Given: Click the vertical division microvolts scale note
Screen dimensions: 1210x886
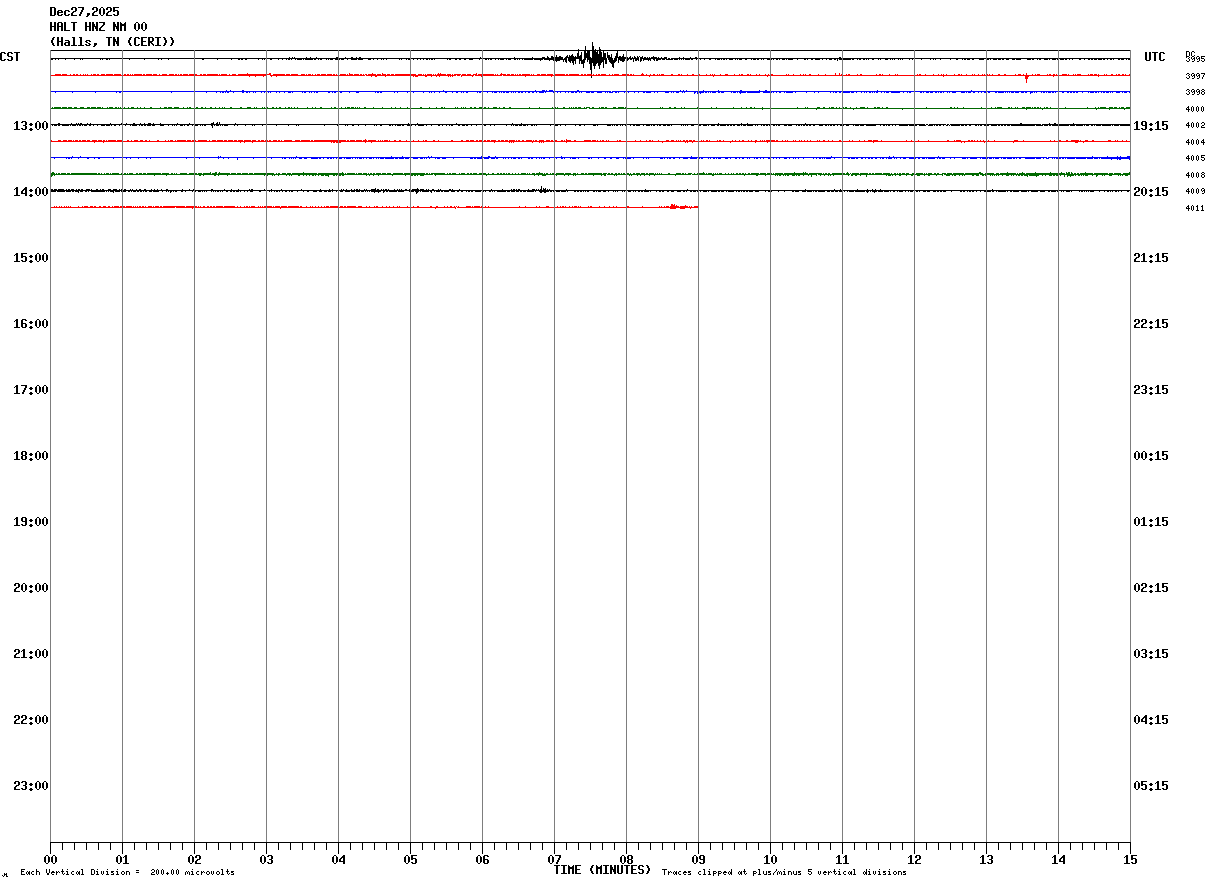Looking at the screenshot, I should click(128, 873).
